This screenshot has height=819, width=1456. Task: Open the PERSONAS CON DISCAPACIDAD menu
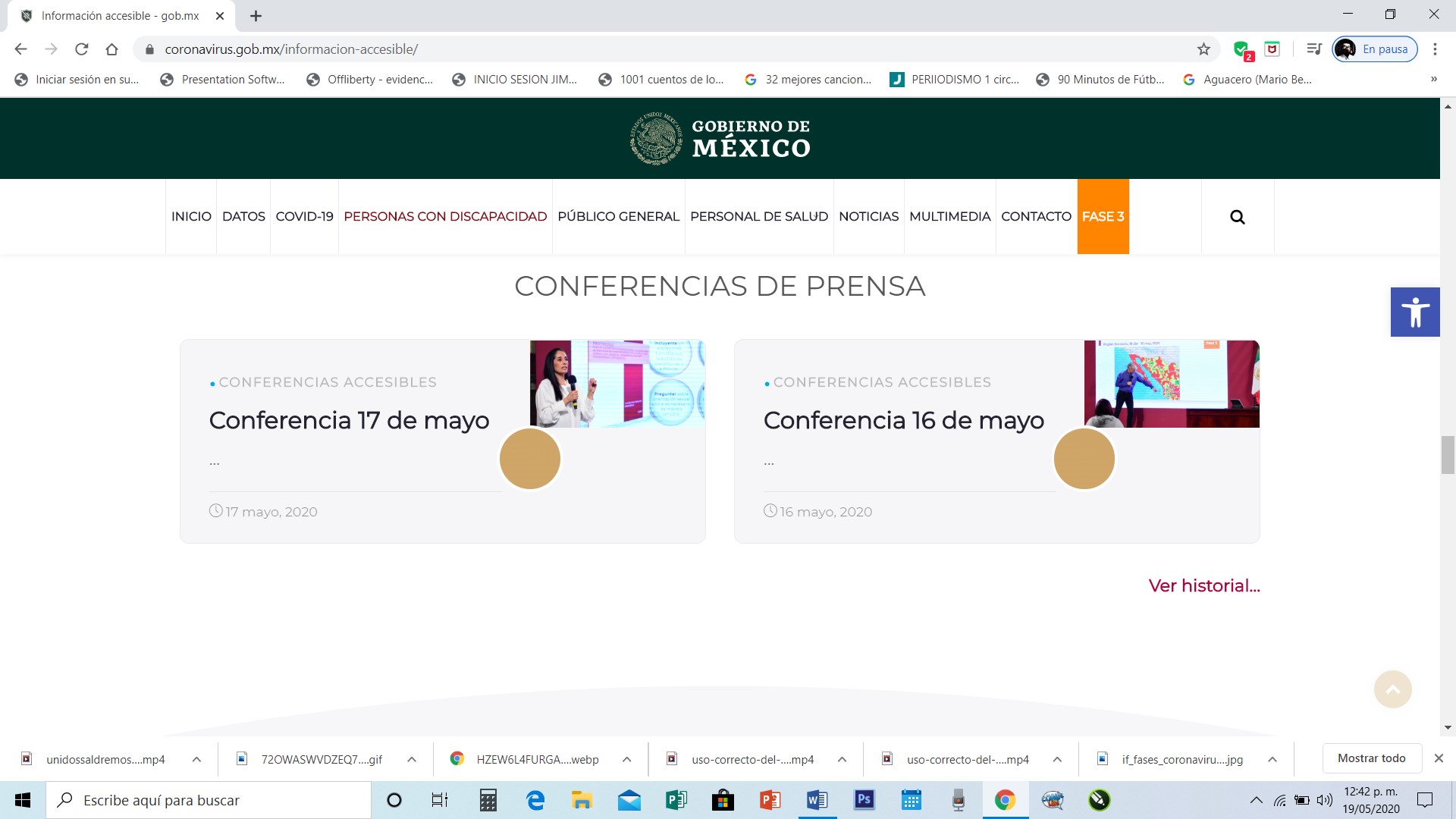[x=445, y=216]
